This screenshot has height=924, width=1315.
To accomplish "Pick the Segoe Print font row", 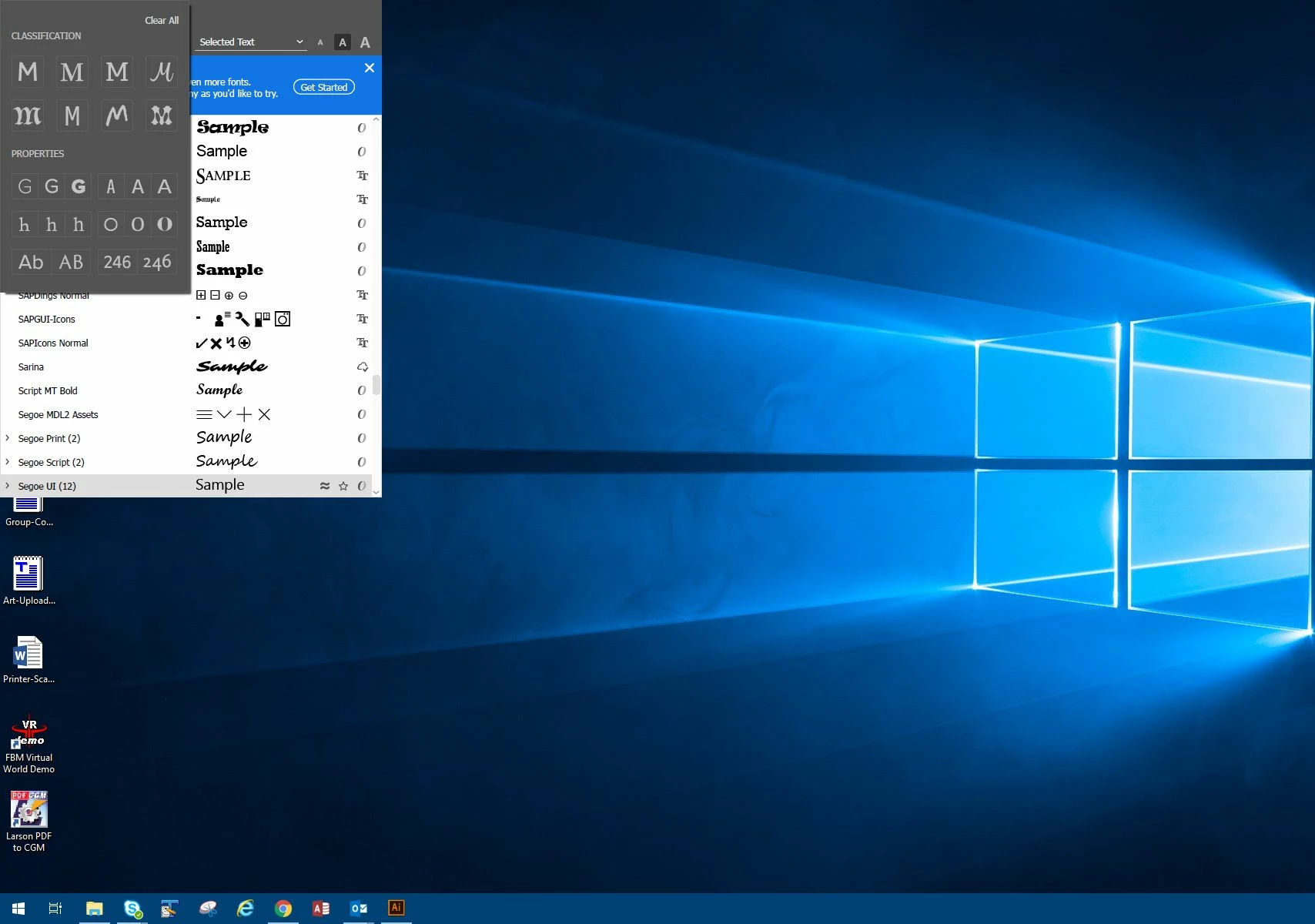I will (186, 438).
